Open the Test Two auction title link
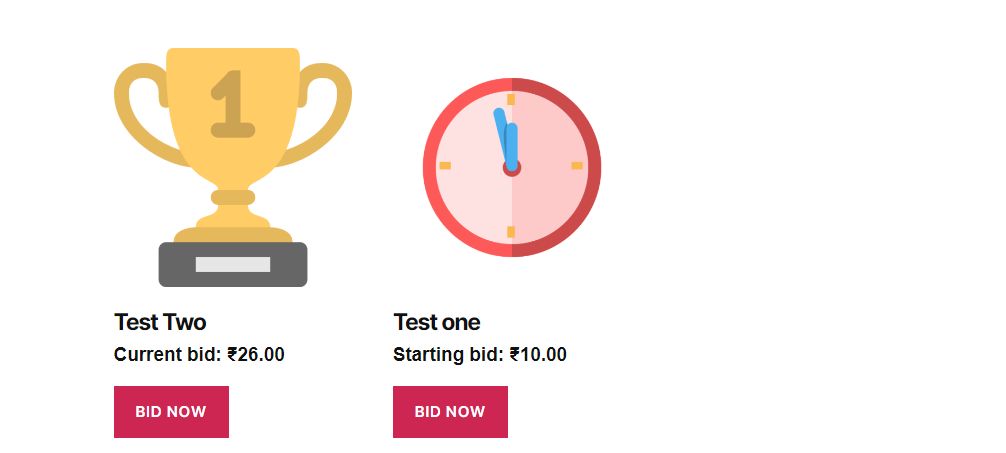Screen dimensions: 1006x453 [160, 322]
